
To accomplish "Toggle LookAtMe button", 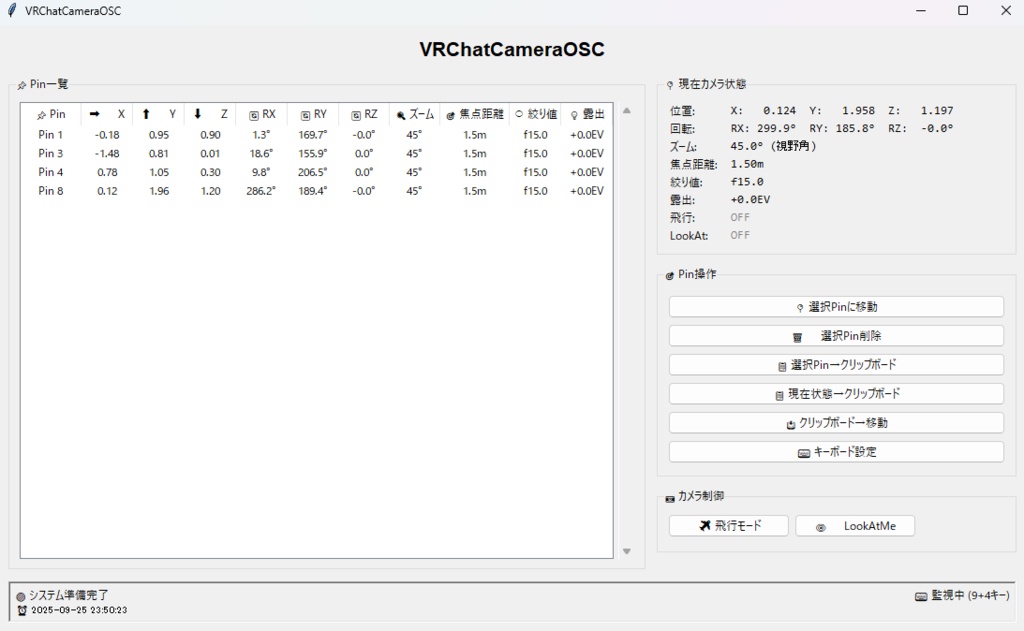I will [855, 526].
